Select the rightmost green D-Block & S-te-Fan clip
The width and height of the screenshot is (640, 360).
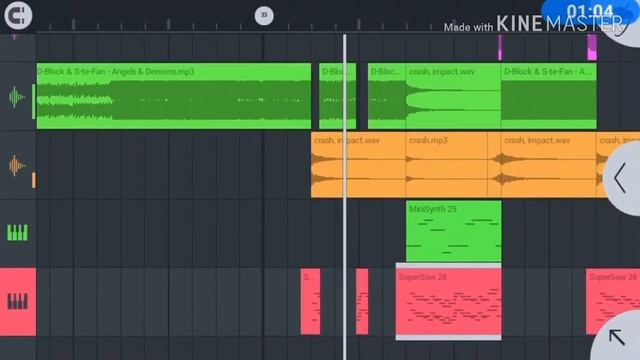pyautogui.click(x=549, y=96)
